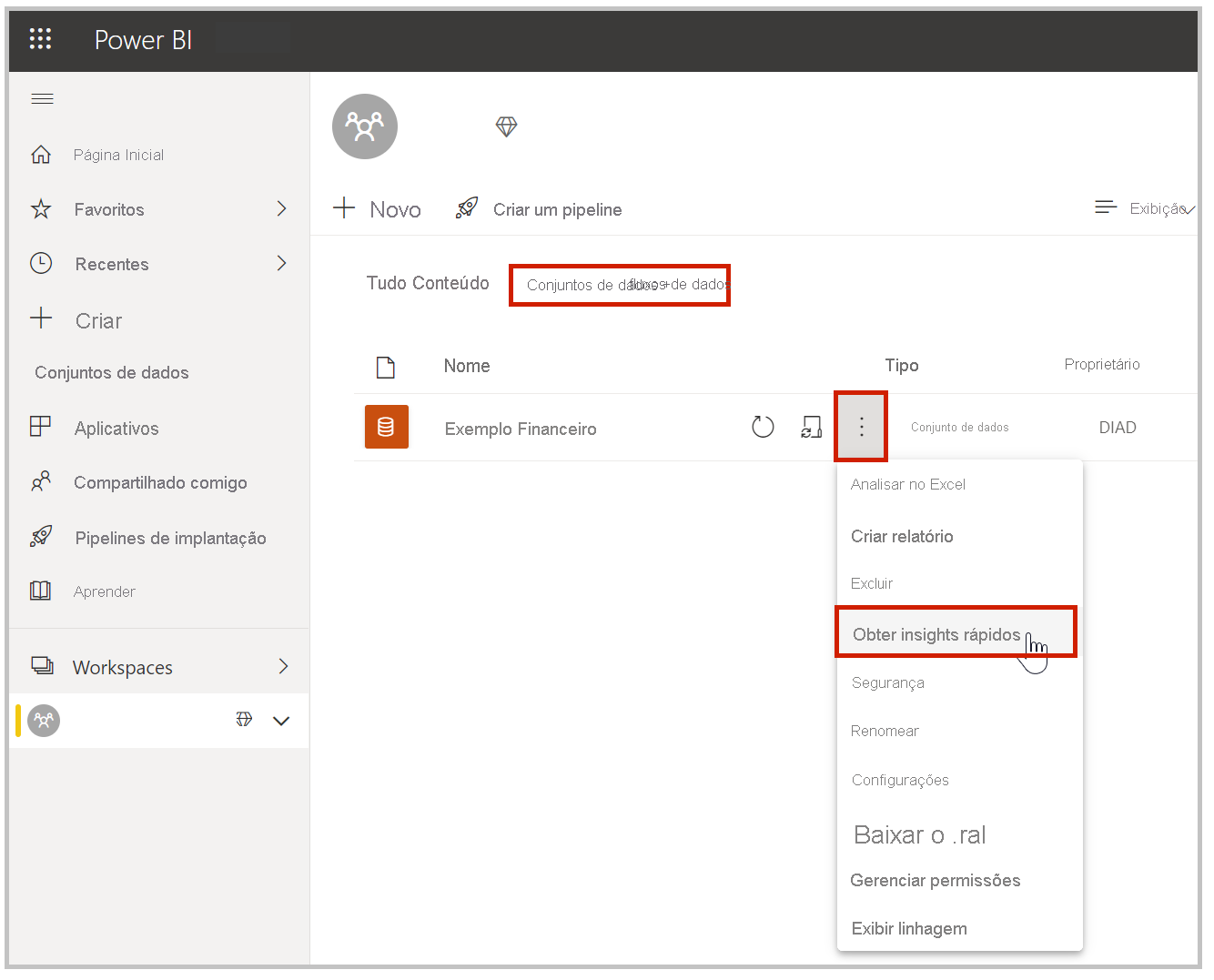Expand the current workspace dropdown arrow
The width and height of the screenshot is (1214, 980).
click(x=281, y=721)
